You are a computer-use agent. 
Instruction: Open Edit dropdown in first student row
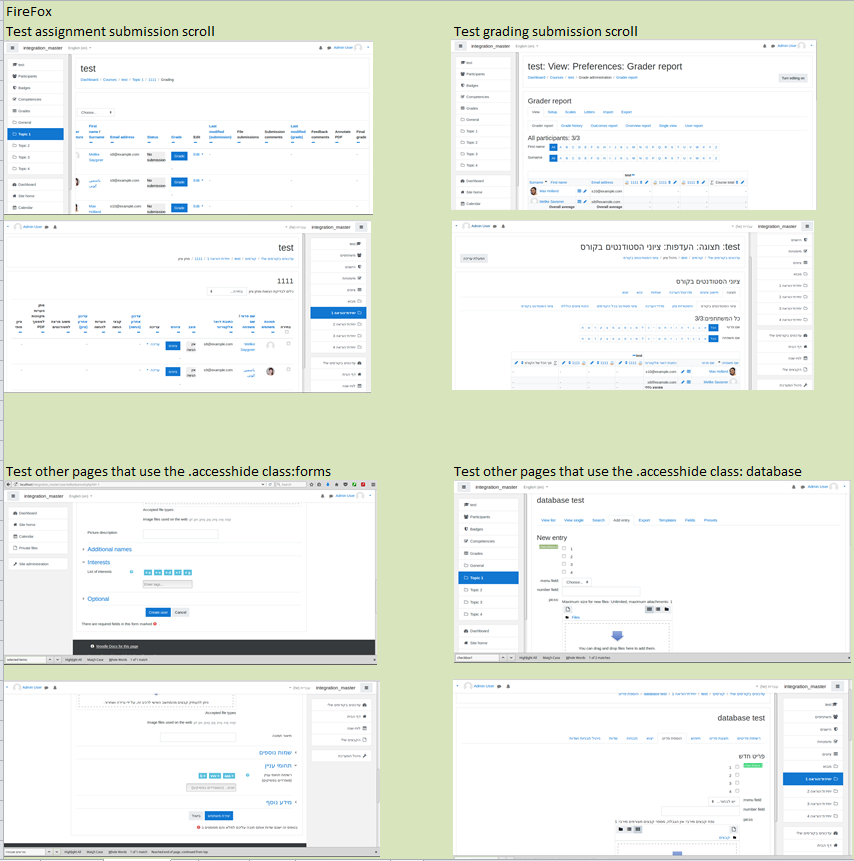198,154
